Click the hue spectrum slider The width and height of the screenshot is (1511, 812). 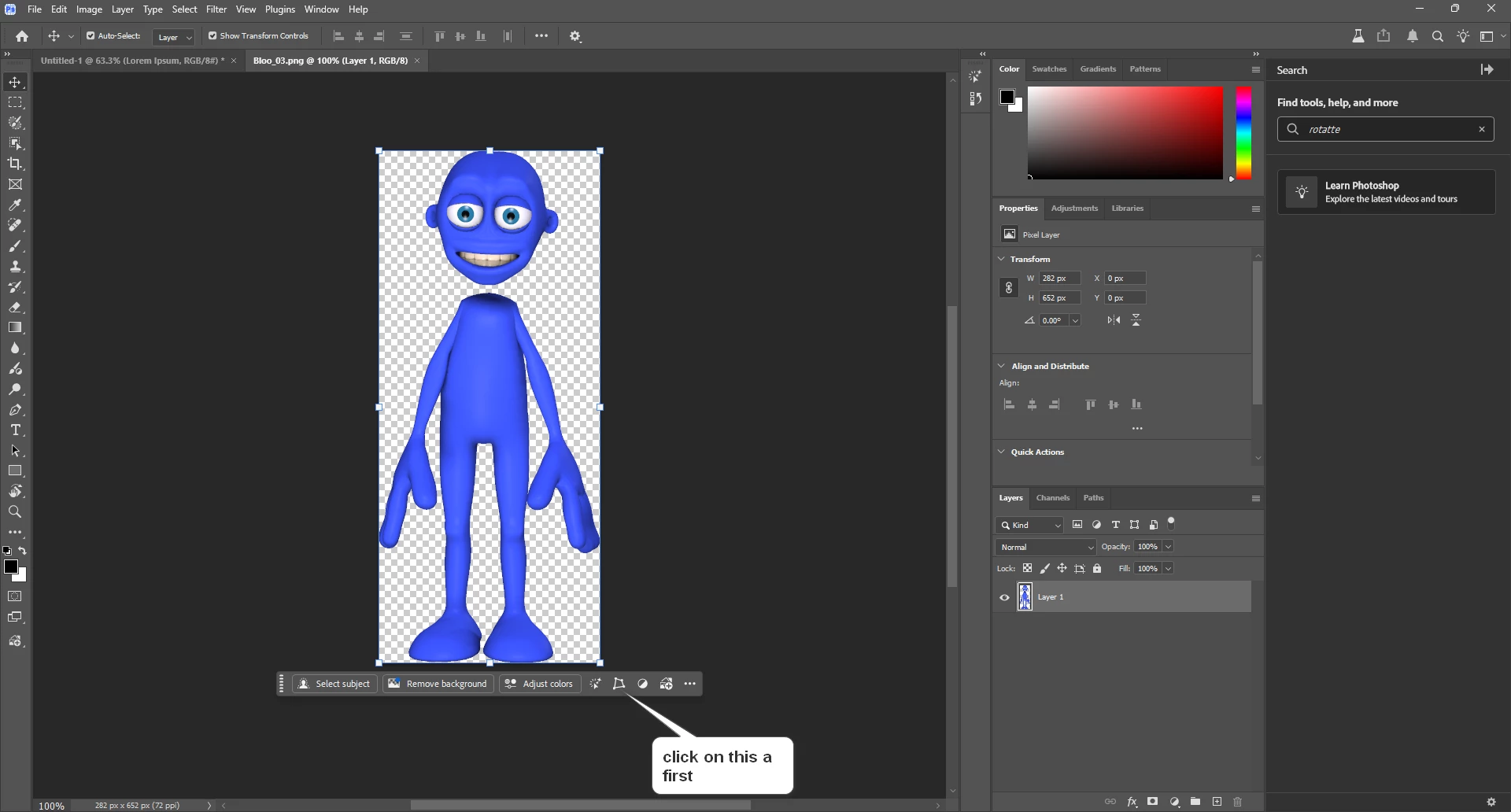(1243, 133)
